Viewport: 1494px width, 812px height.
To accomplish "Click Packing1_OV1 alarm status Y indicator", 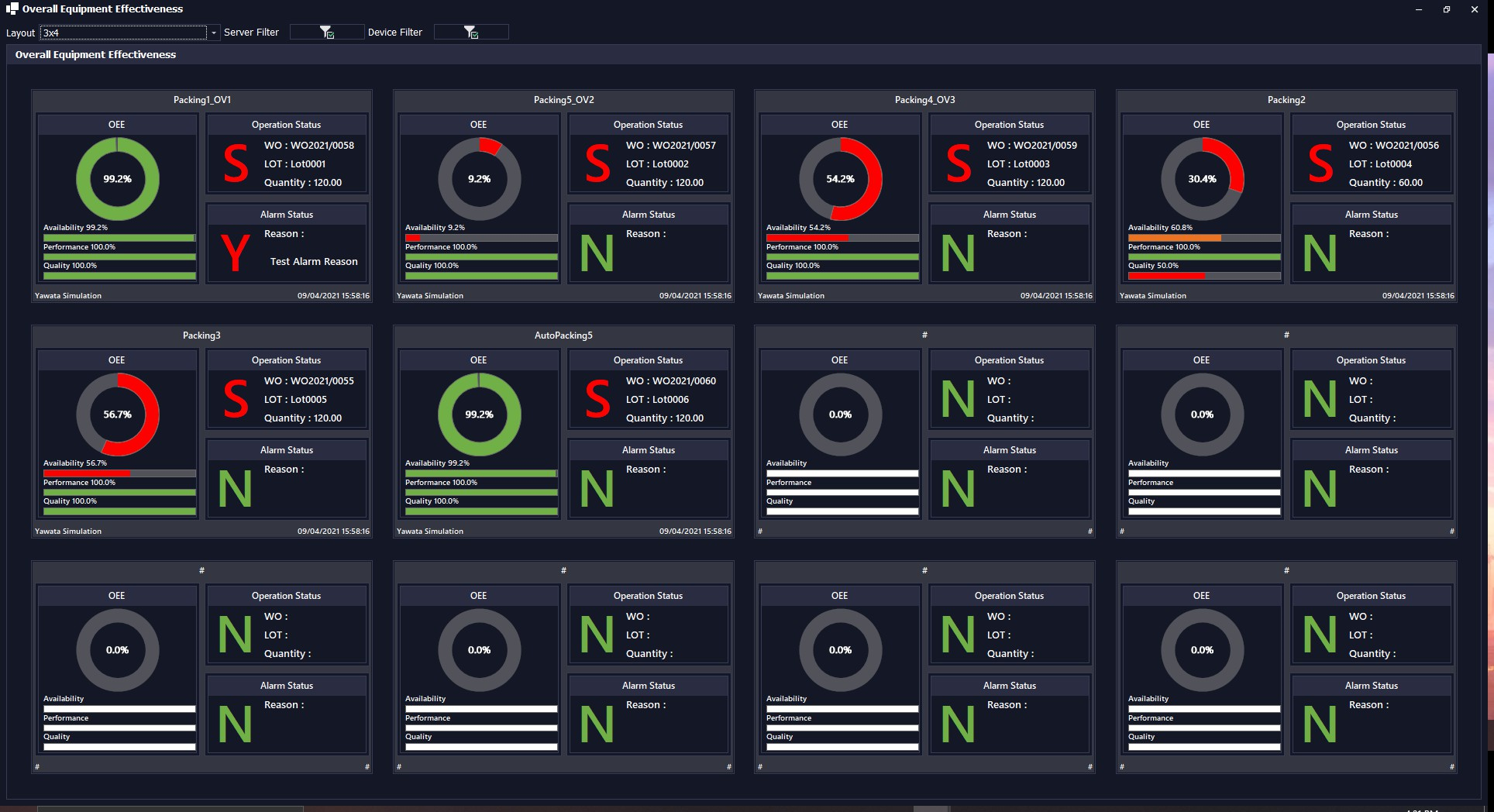I will (235, 253).
